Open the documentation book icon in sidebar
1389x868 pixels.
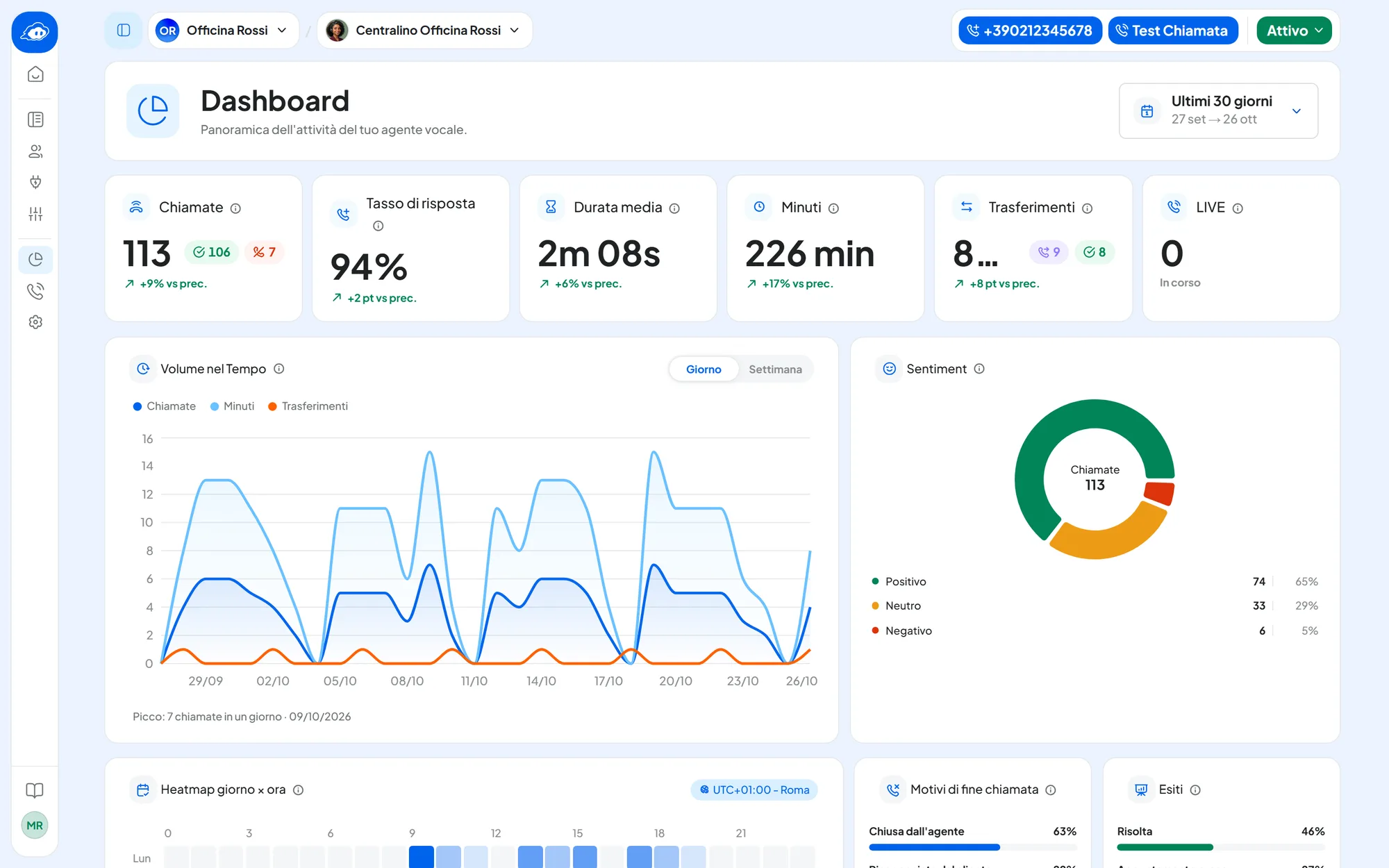35,790
